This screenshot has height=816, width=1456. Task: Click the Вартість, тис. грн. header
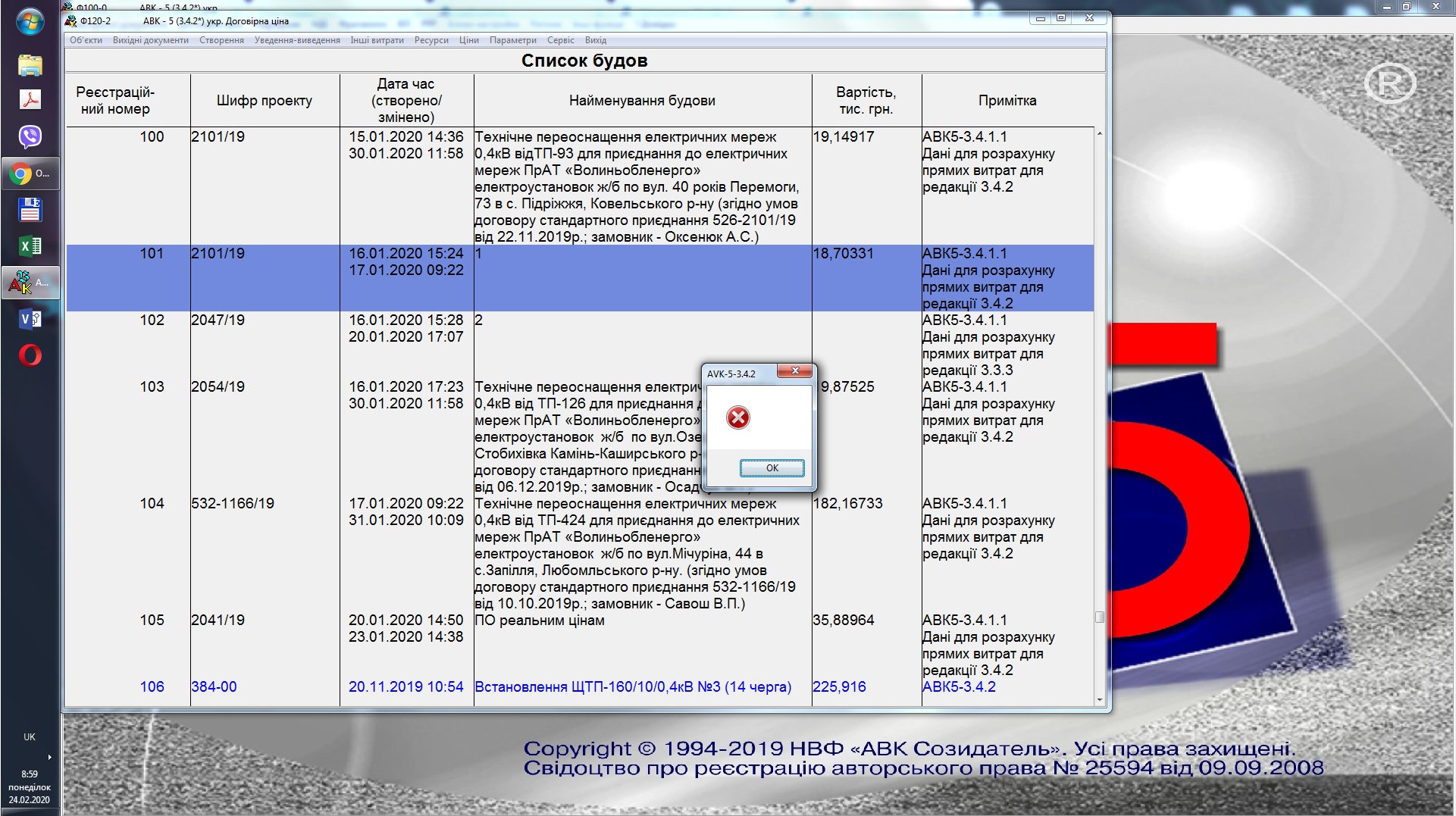click(x=866, y=100)
